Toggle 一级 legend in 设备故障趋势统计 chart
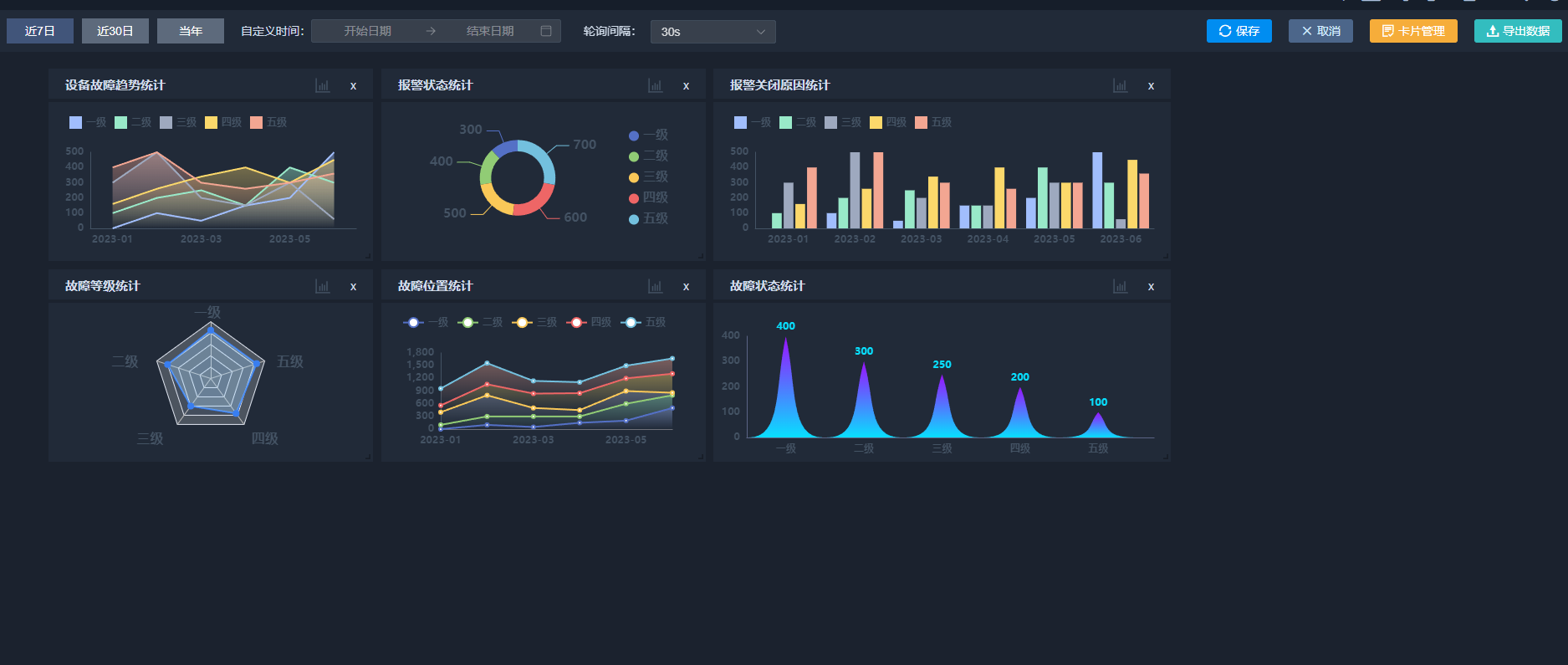The width and height of the screenshot is (1568, 665). point(88,122)
